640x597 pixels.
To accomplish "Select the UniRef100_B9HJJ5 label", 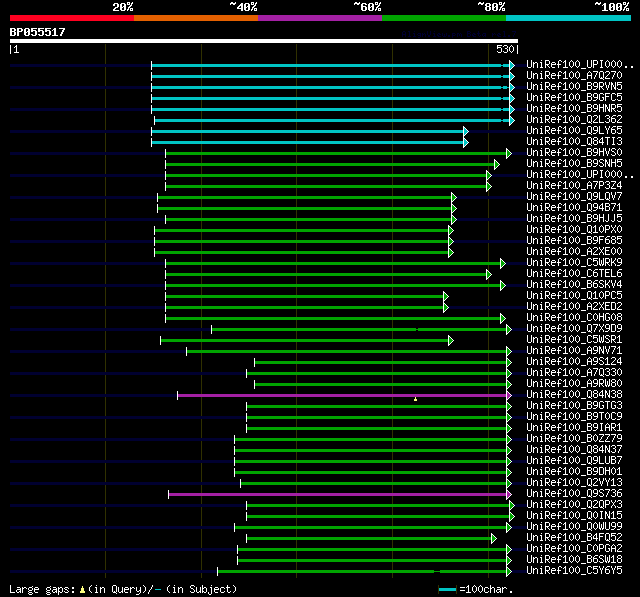I will [574, 219].
